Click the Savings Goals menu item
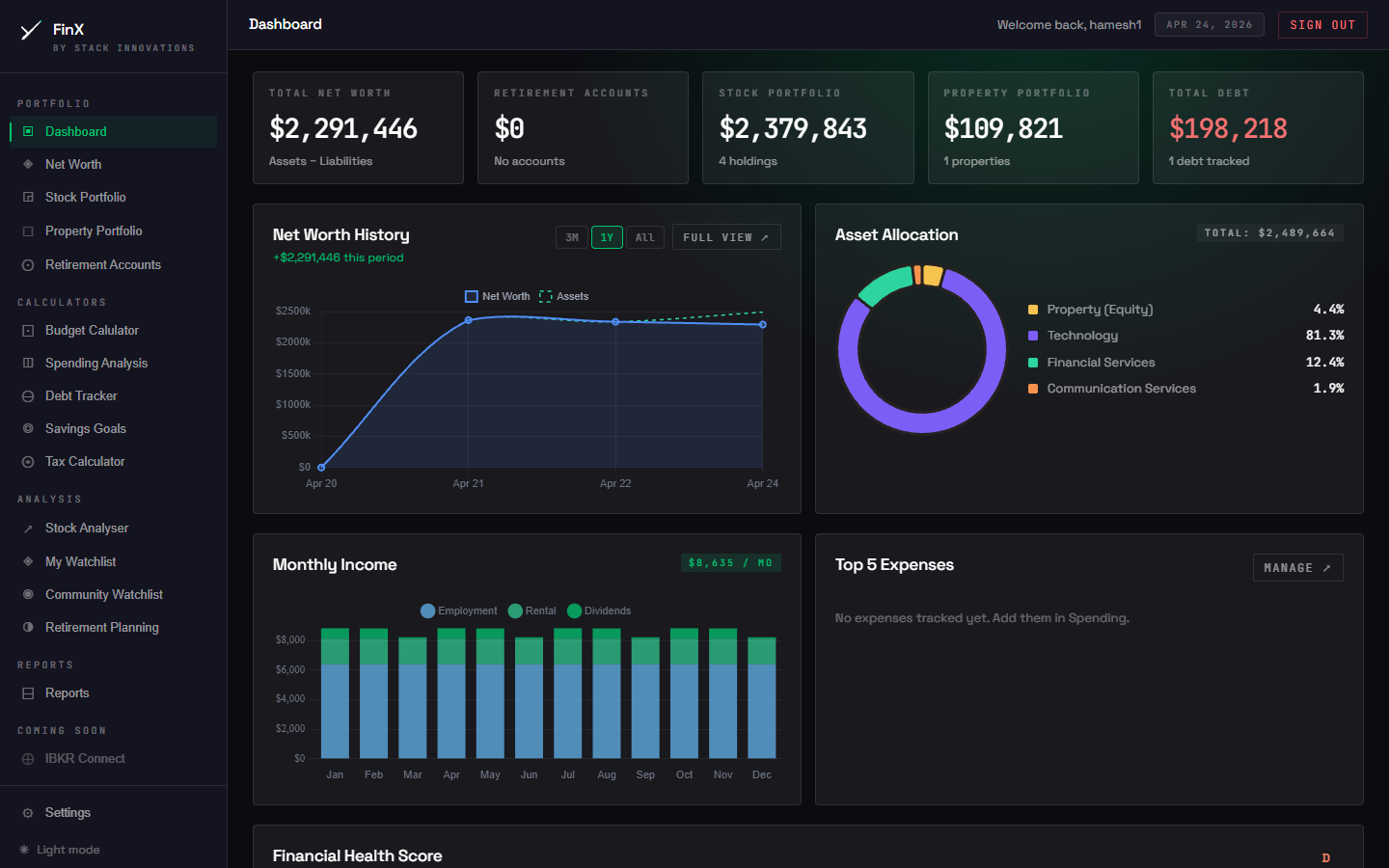1389x868 pixels. tap(113, 428)
